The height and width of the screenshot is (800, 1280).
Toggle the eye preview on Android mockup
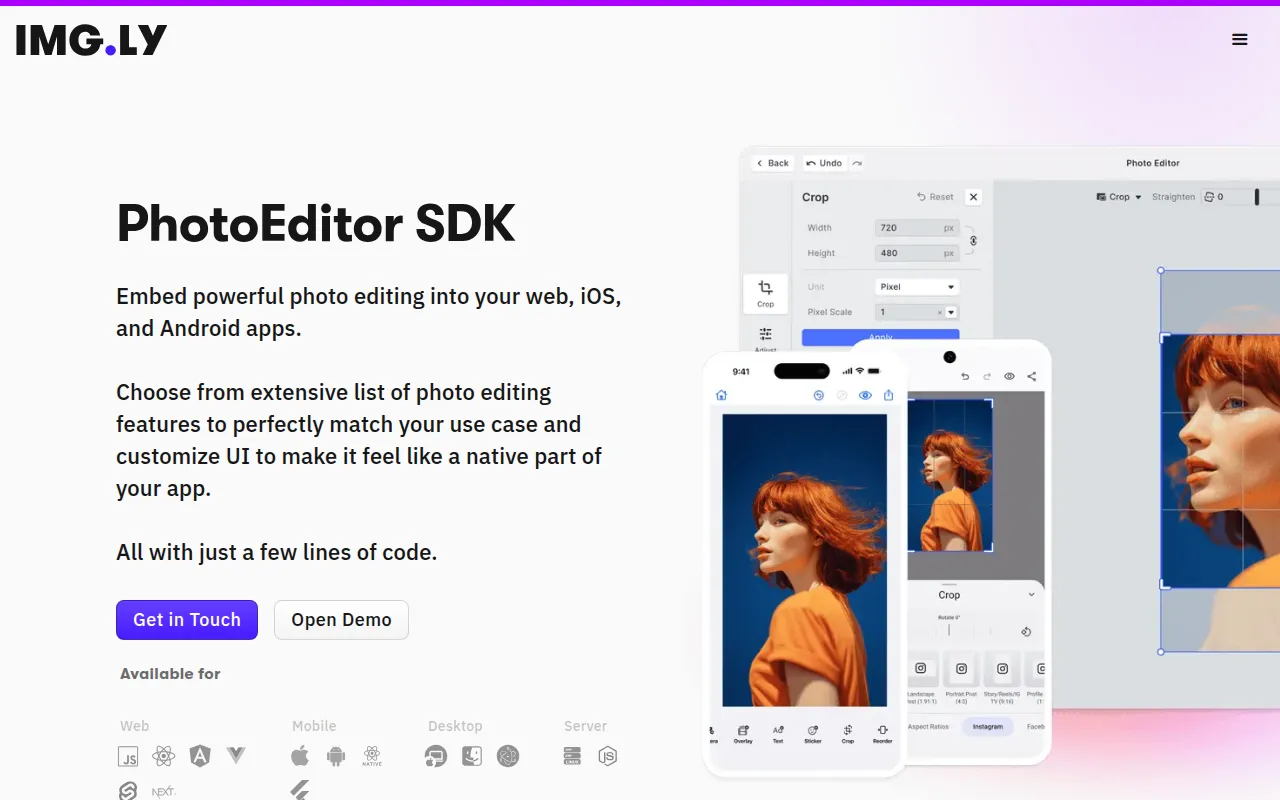pos(1009,377)
